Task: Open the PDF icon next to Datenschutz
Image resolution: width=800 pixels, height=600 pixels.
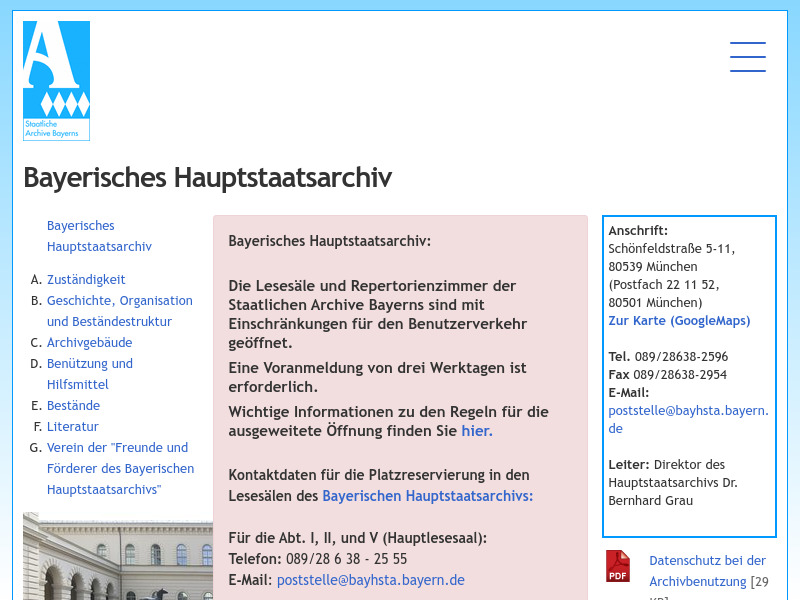Action: [x=617, y=566]
